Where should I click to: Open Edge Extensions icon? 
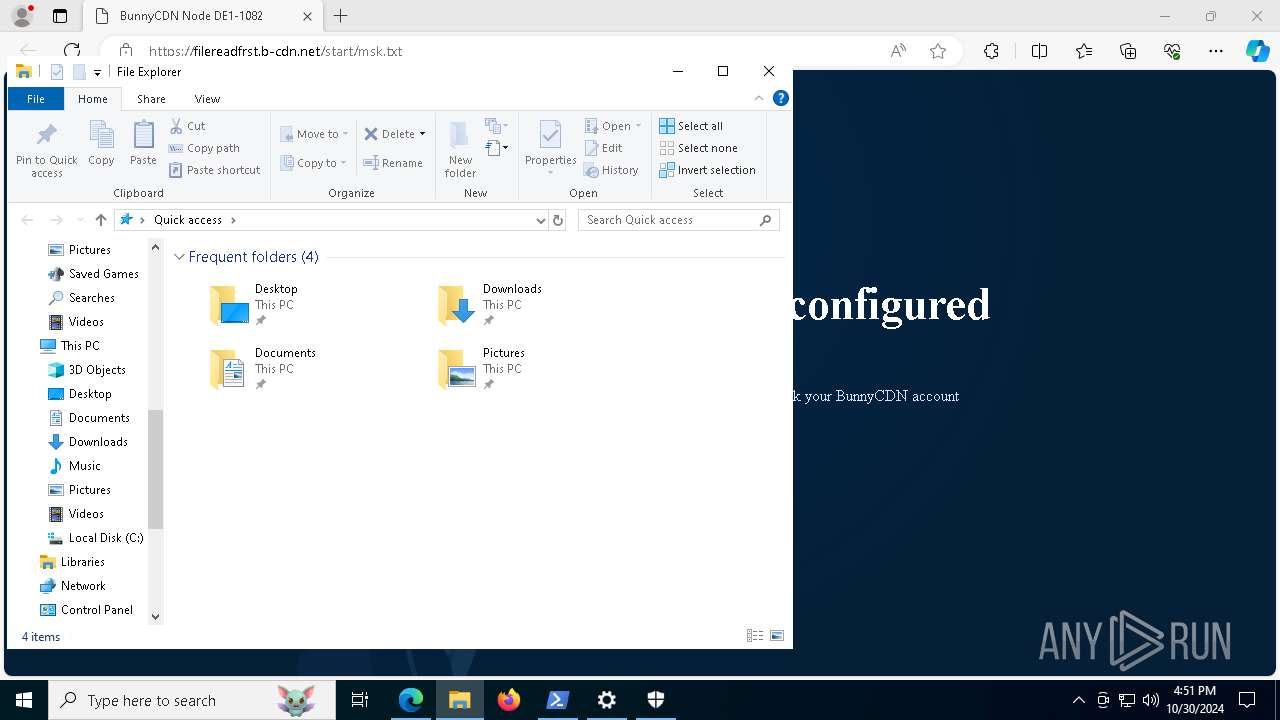(991, 51)
